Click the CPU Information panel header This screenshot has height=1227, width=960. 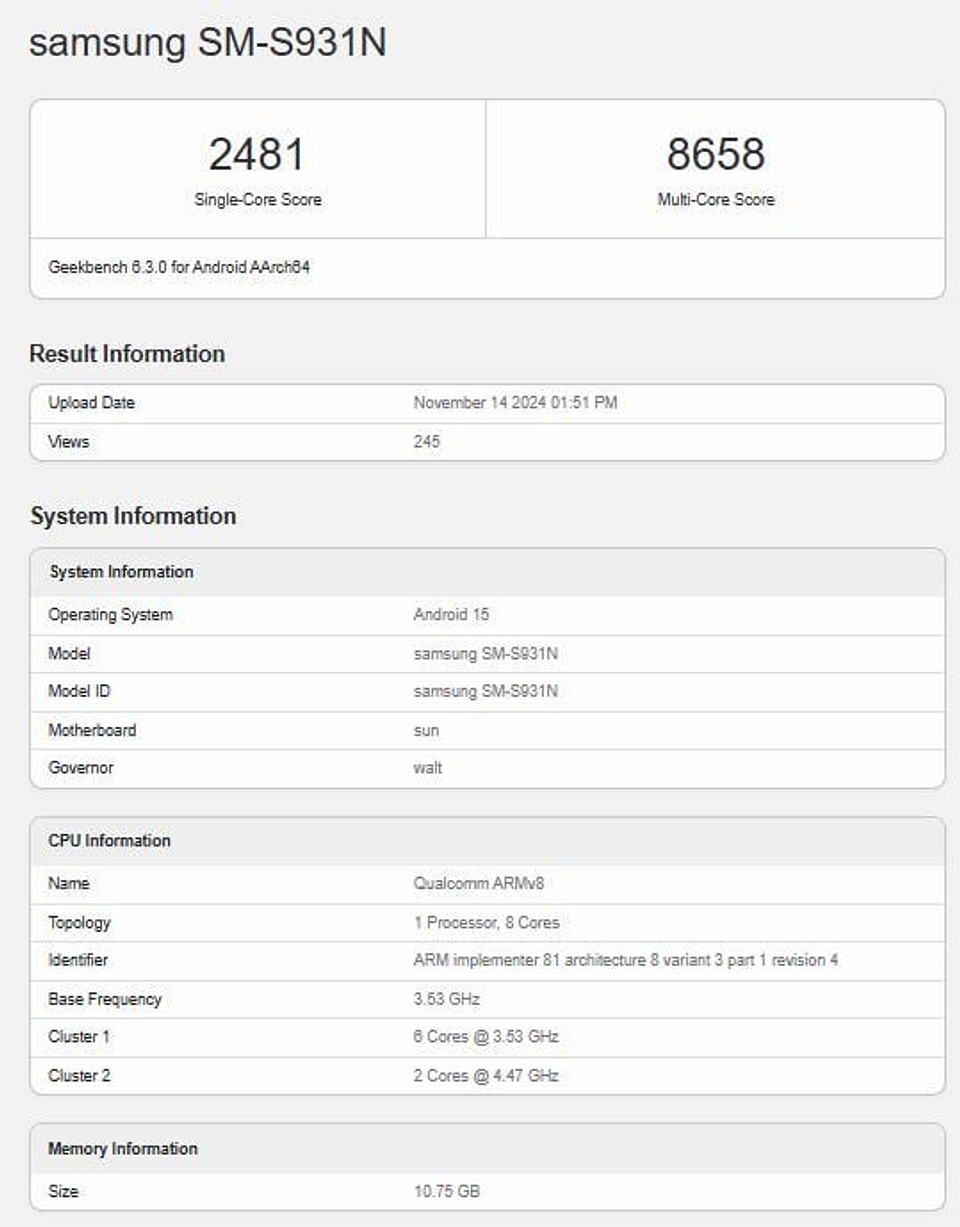pos(107,841)
